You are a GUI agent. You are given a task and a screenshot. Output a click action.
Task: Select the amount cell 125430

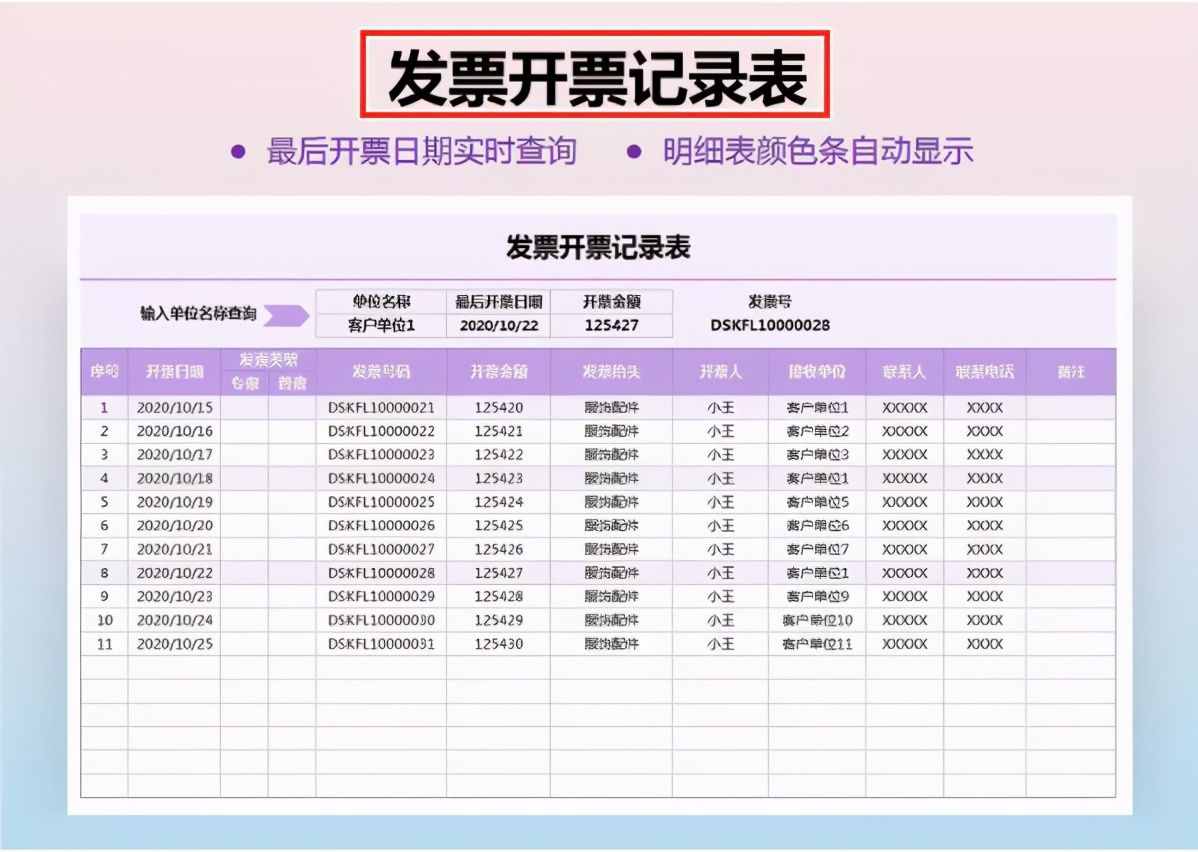(498, 644)
